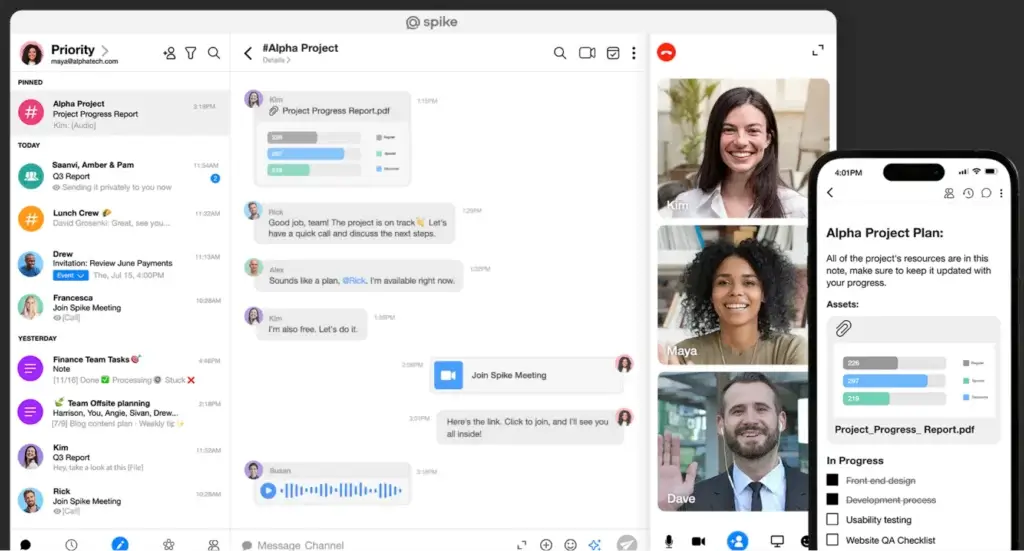Open Saanvi, Amber & Pam Q3 Report thread
The image size is (1024, 551).
[120, 176]
